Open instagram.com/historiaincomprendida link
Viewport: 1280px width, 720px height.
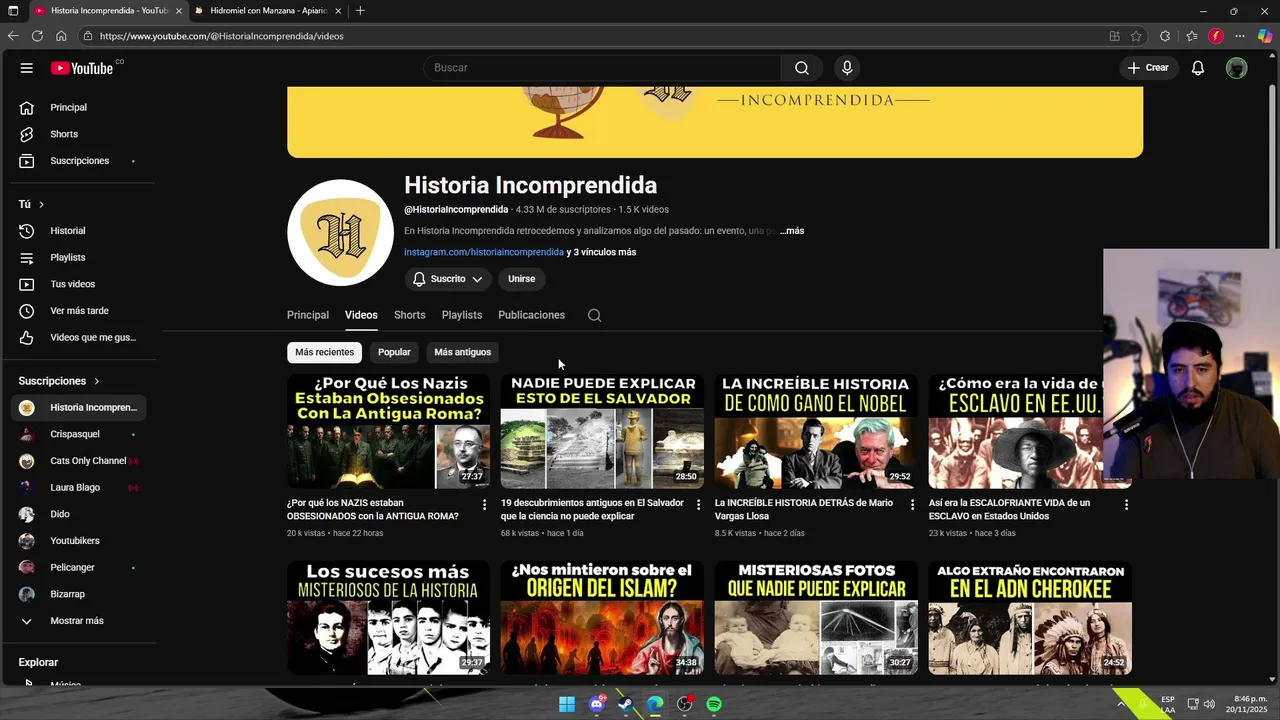tap(484, 252)
